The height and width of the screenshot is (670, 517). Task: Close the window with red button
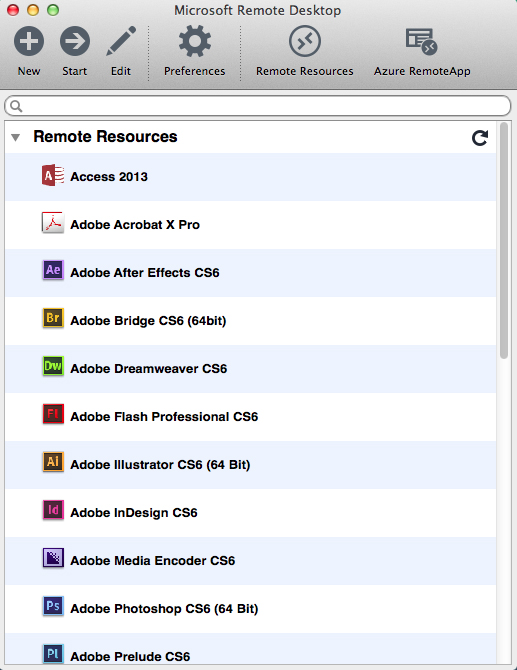tap(13, 10)
